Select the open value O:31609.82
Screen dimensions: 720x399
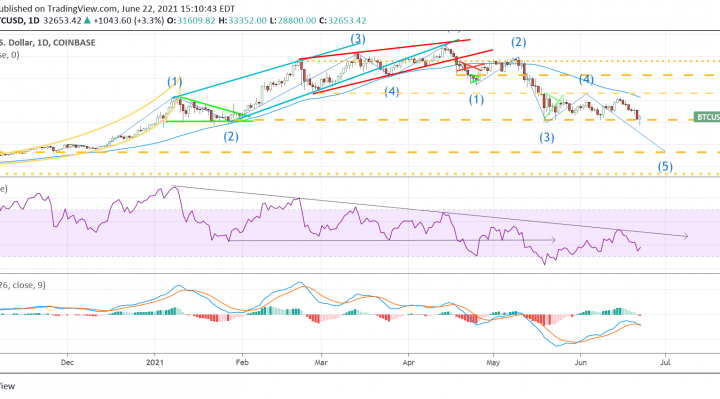tap(191, 21)
